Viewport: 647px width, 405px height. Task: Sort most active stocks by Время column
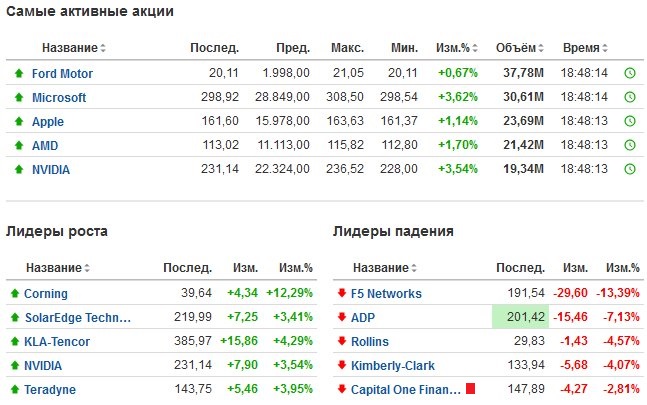coord(585,48)
